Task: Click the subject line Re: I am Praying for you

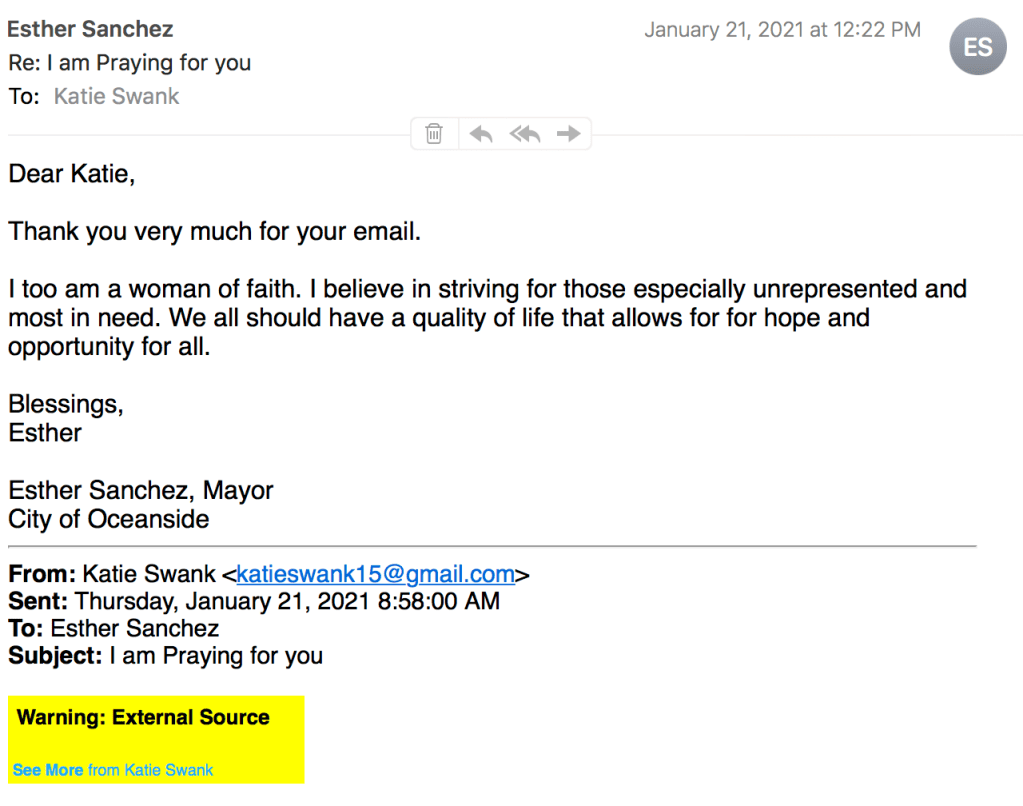Action: [130, 62]
